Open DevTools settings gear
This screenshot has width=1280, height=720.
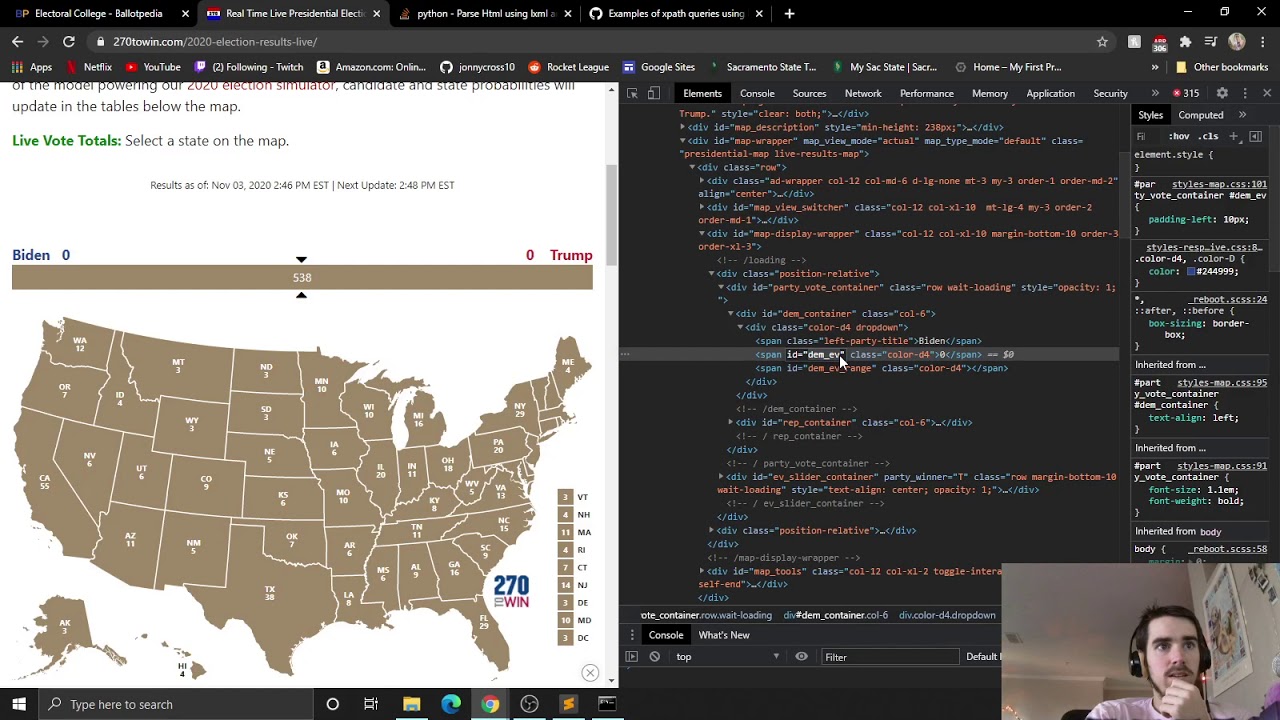click(x=1222, y=93)
